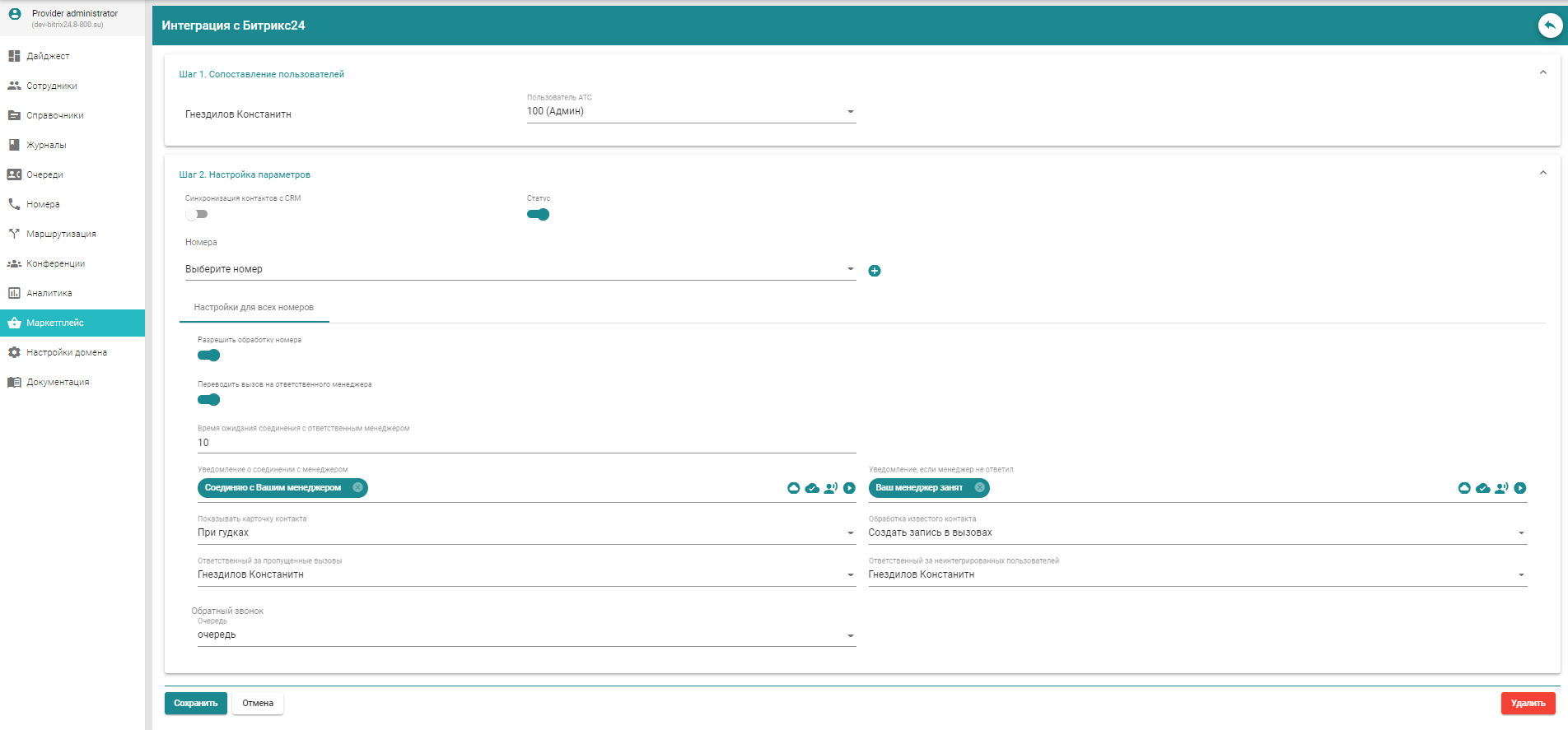Open Показывать карточку контакта dropdown
The image size is (1568, 730).
pos(527,533)
